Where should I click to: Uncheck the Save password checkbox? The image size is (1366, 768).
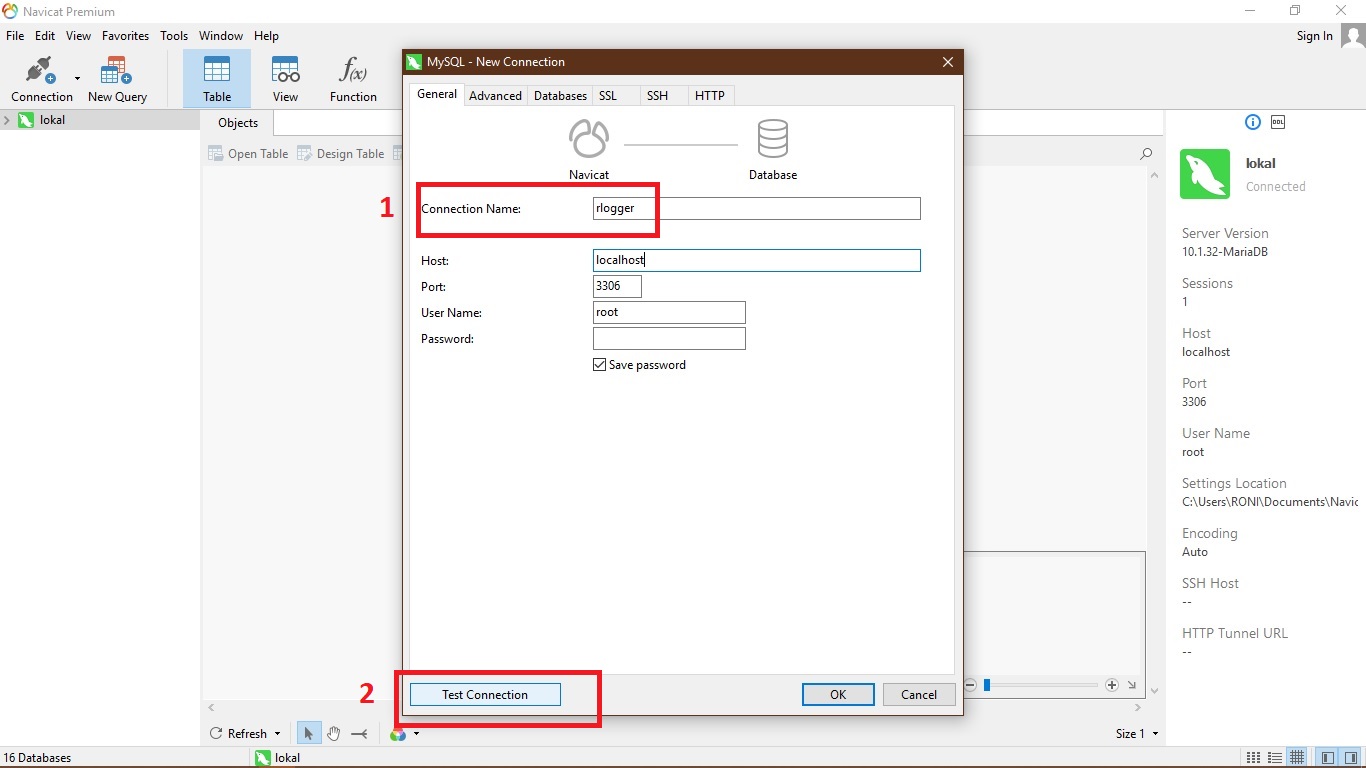pos(598,364)
